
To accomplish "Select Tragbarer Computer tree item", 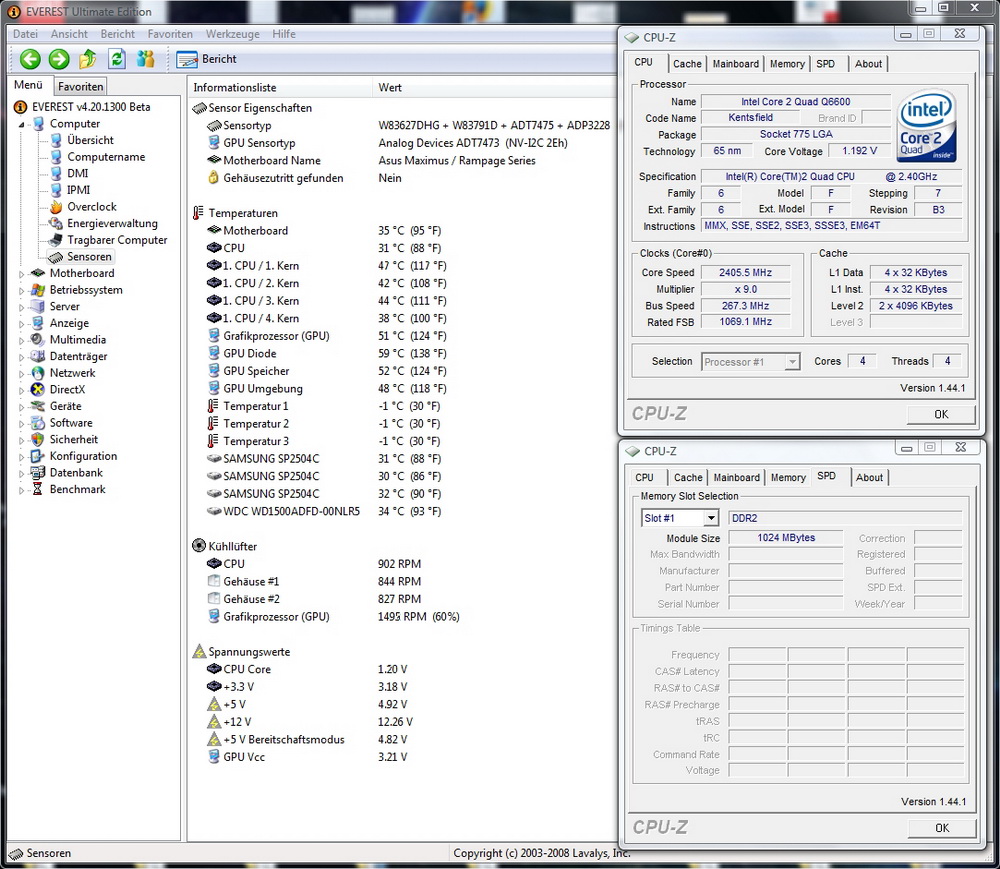I will coord(117,240).
